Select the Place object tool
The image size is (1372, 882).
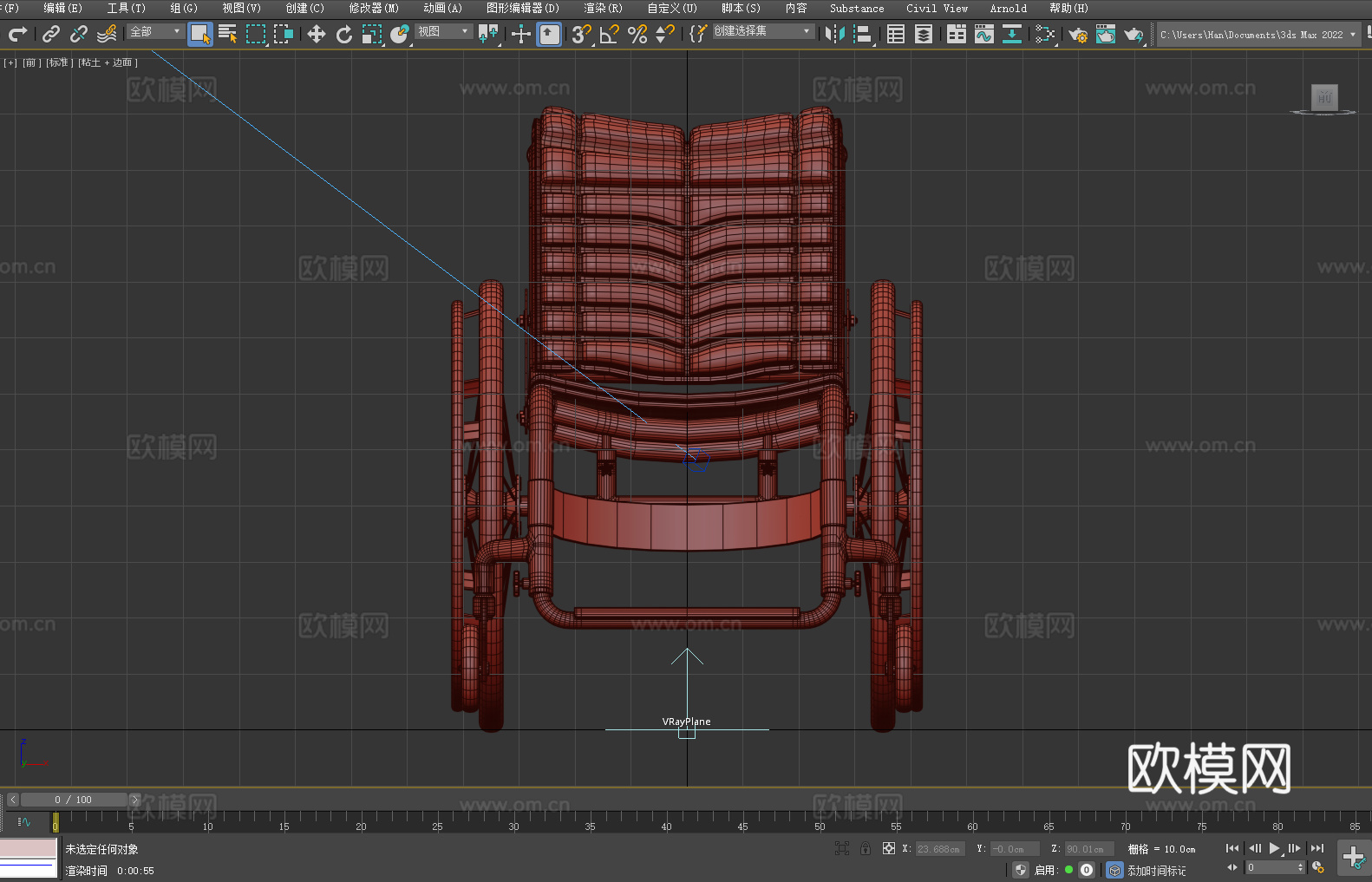(x=400, y=35)
